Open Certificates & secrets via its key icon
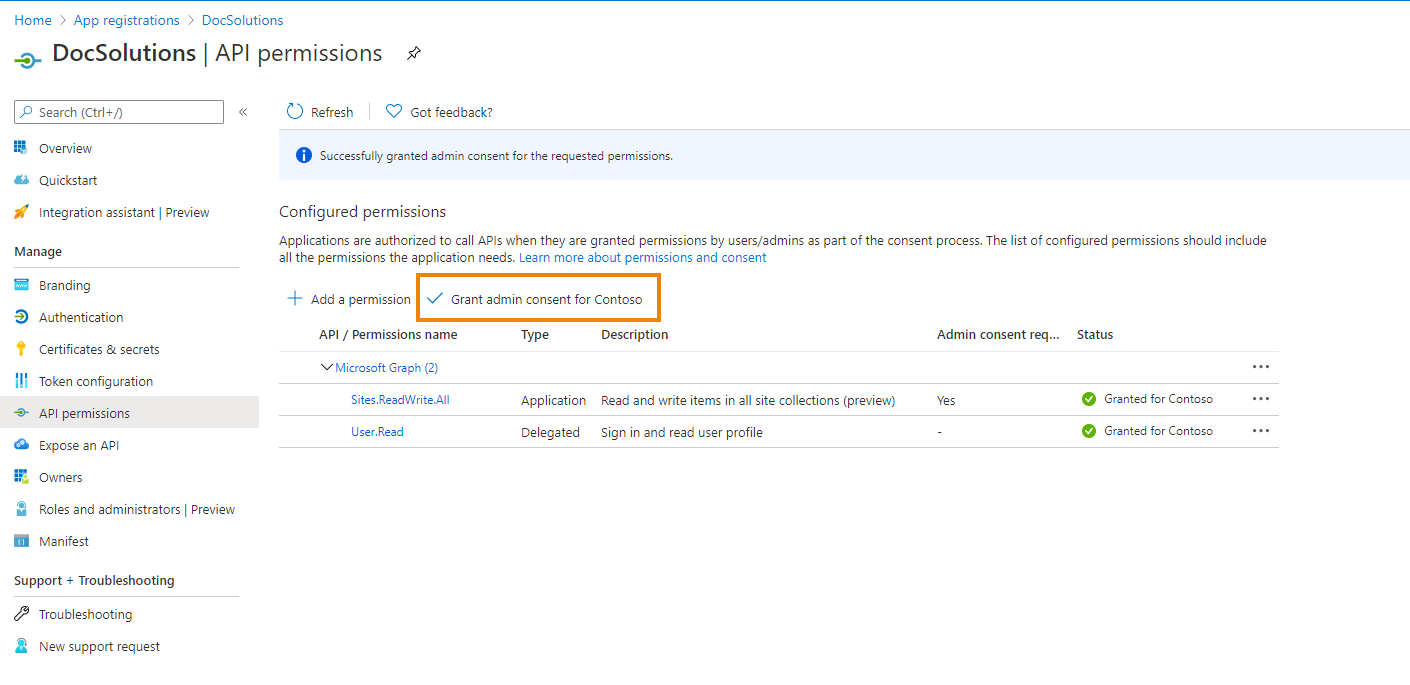Viewport: 1410px width, 685px height. click(x=21, y=349)
